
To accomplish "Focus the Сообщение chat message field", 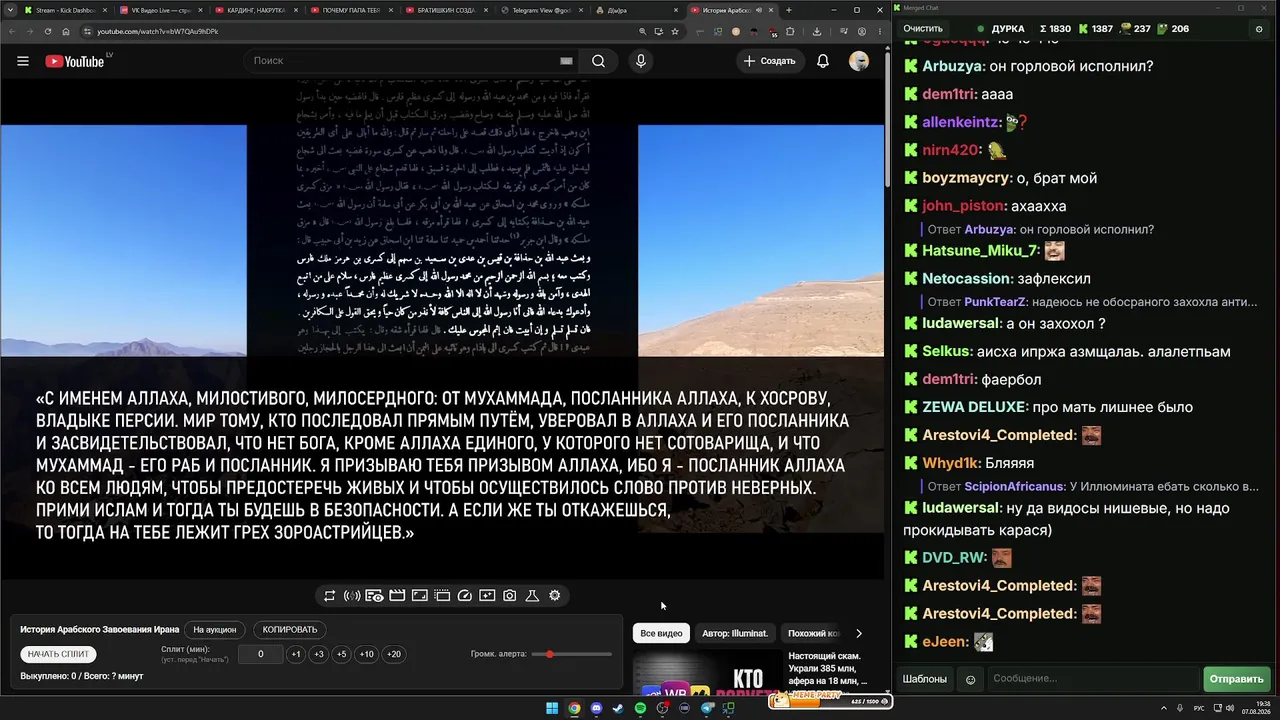I will pyautogui.click(x=1092, y=679).
